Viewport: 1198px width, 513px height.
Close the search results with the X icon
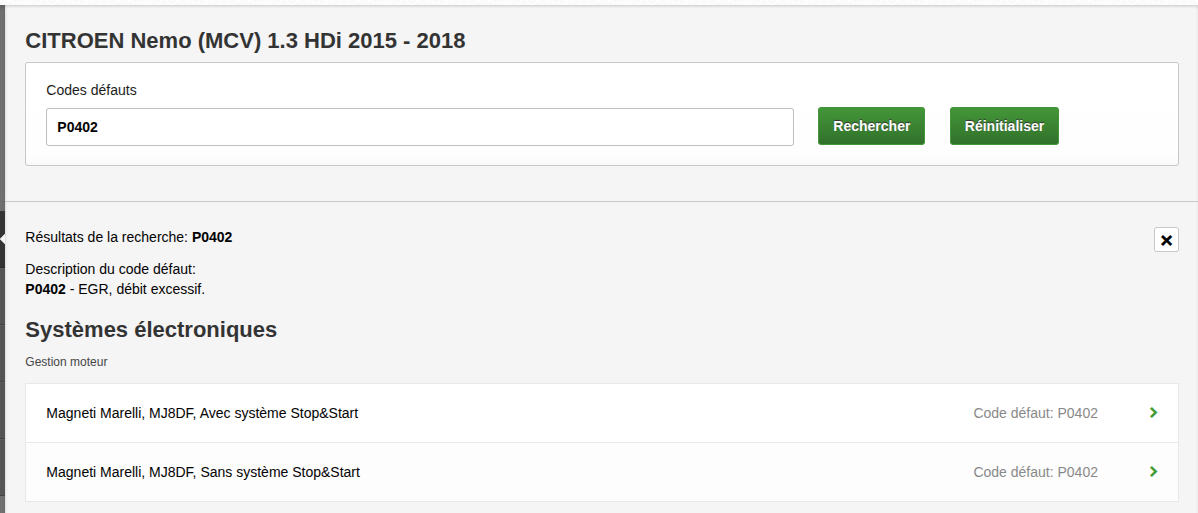(1166, 240)
